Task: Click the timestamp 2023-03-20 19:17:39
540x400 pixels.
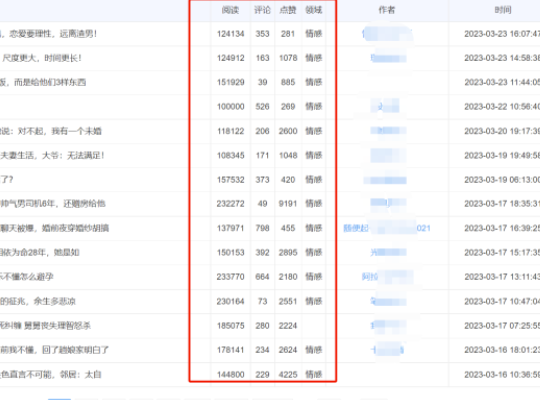Action: pos(502,131)
